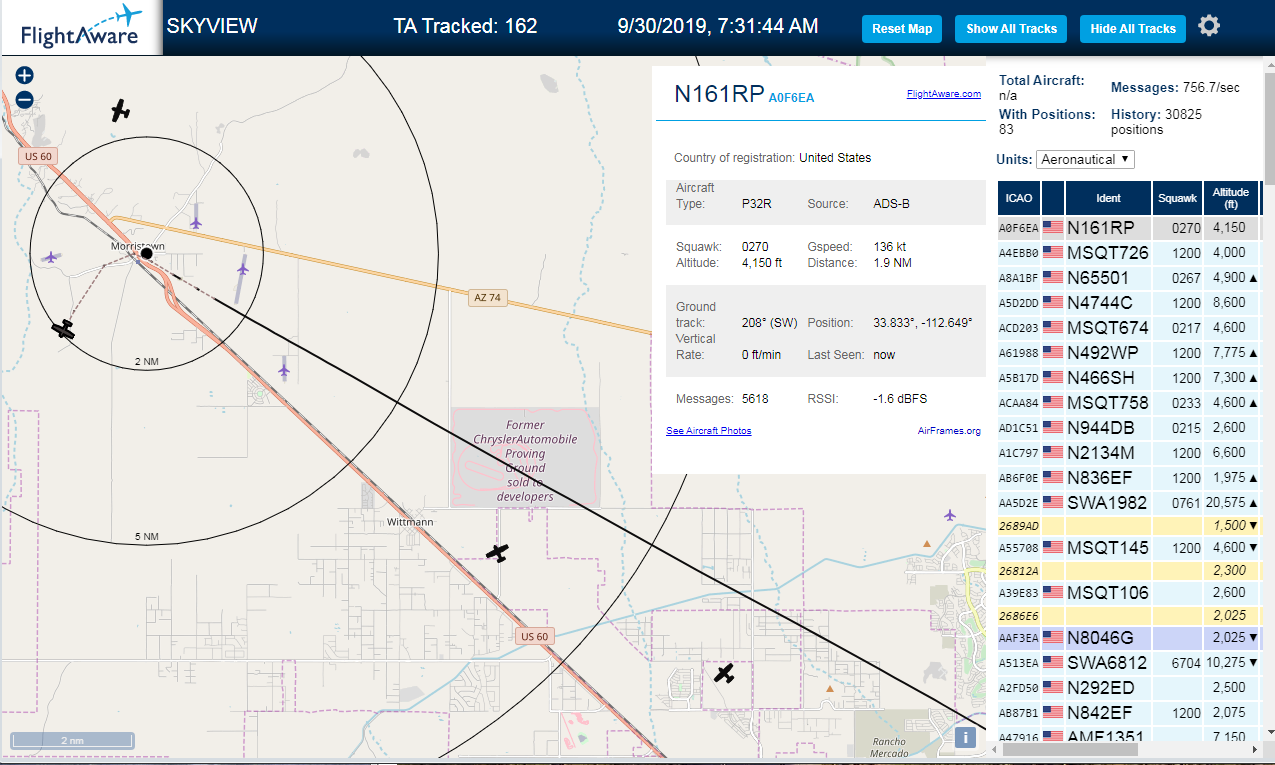
Task: Zoom out the map with minus button
Action: [25, 100]
